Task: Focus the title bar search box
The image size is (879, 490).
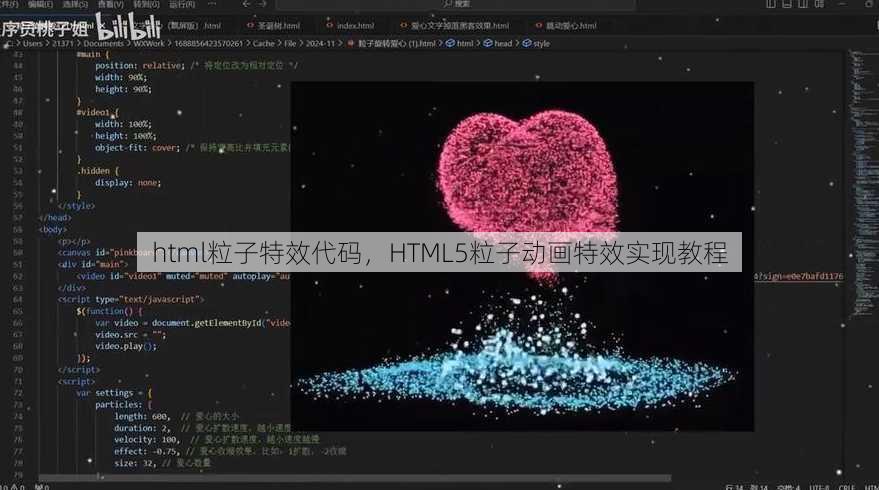Action: pyautogui.click(x=456, y=4)
